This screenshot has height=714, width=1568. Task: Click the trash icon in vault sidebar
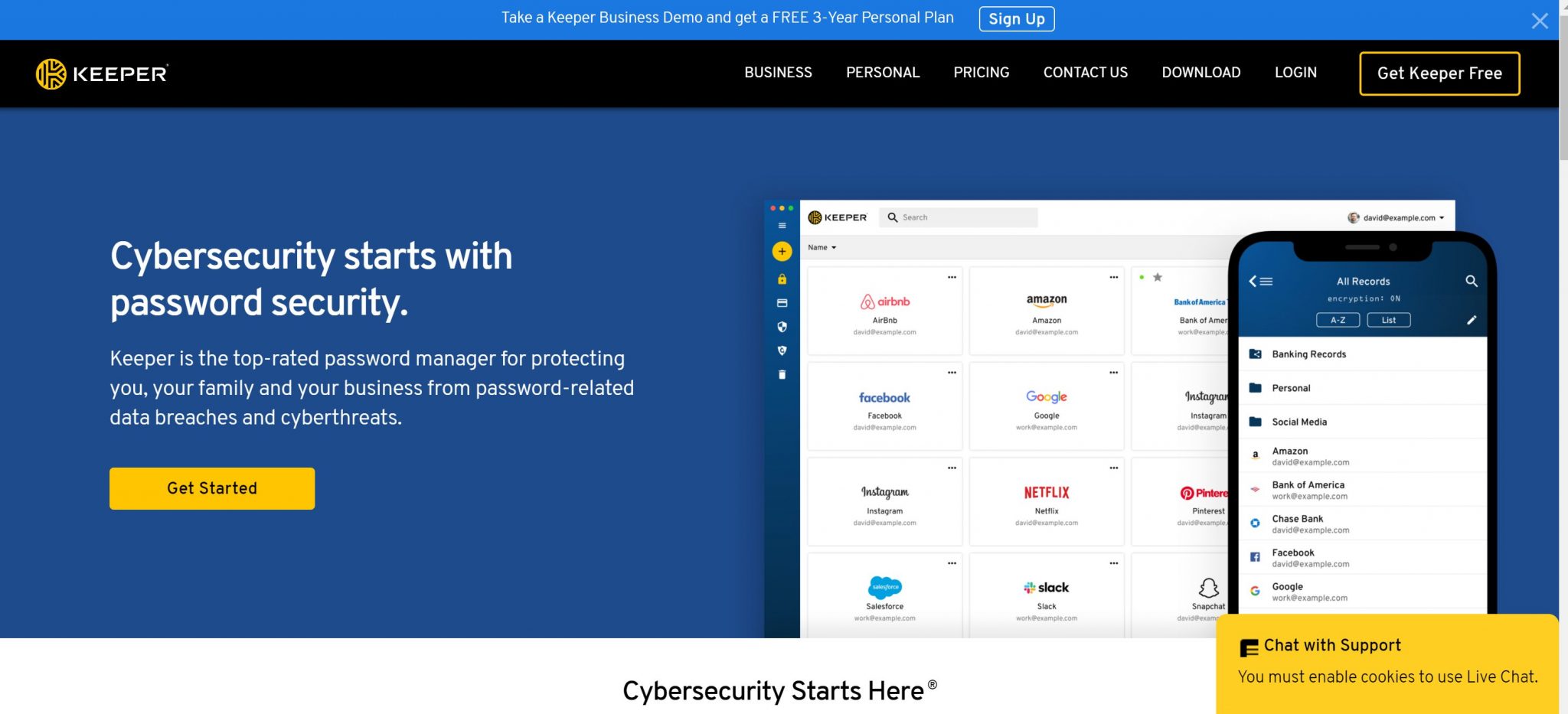(x=782, y=374)
